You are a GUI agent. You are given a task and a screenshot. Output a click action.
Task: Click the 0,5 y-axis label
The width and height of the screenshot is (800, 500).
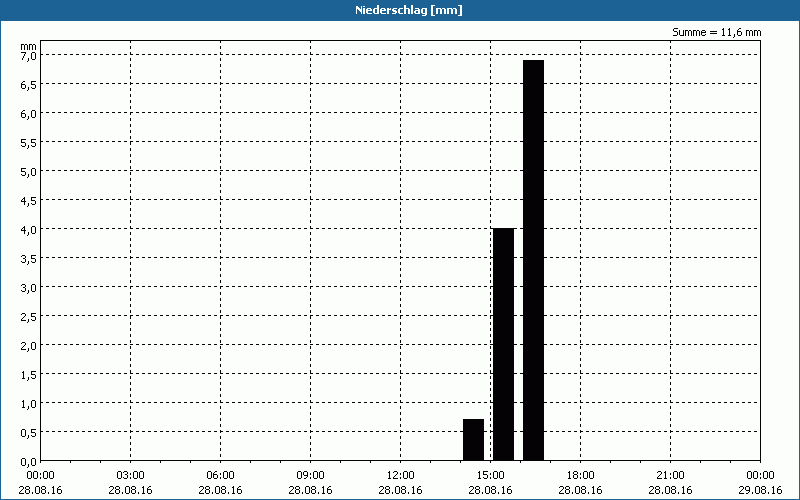[x=28, y=433]
